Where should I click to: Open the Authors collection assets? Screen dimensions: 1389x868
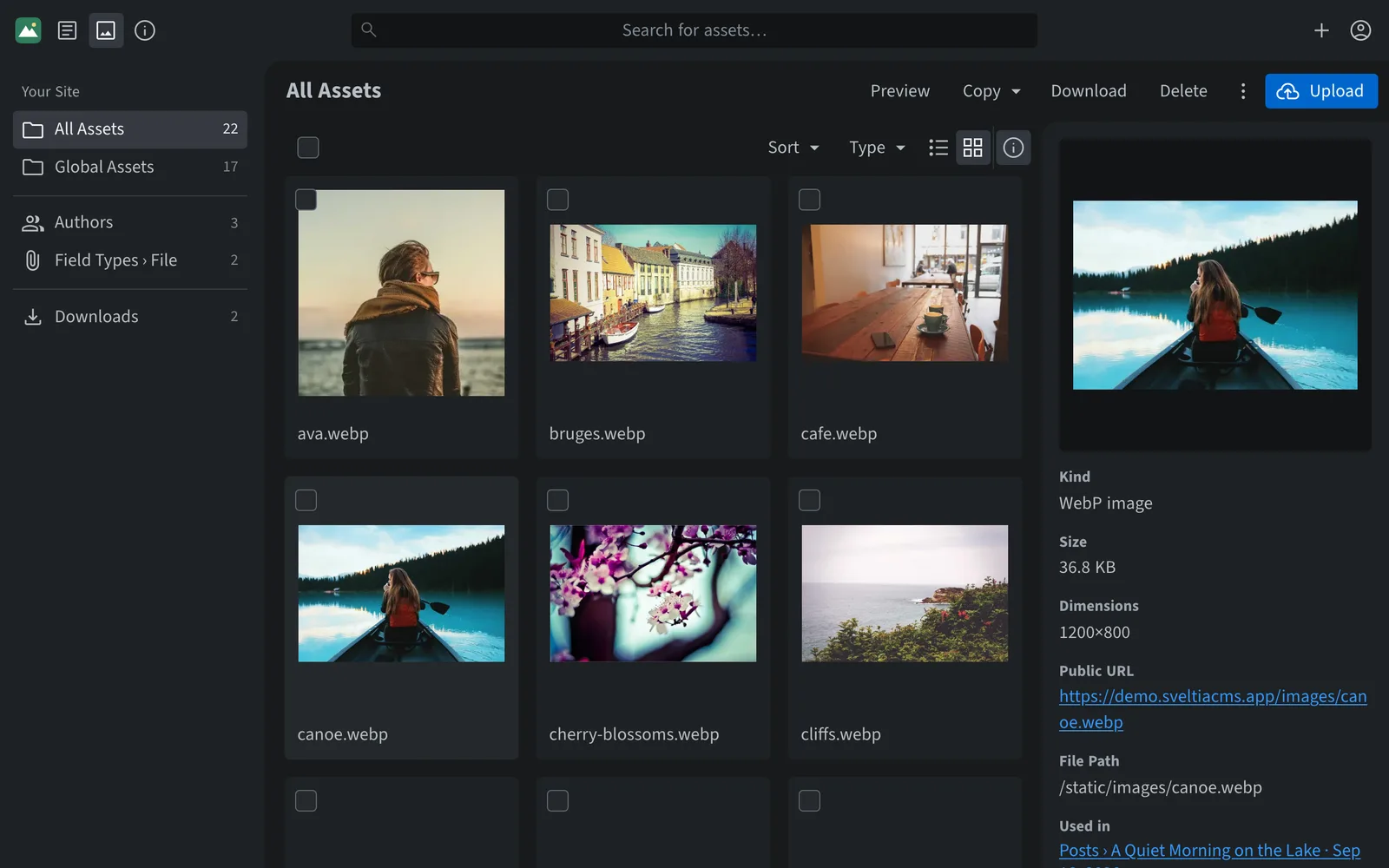pyautogui.click(x=130, y=223)
